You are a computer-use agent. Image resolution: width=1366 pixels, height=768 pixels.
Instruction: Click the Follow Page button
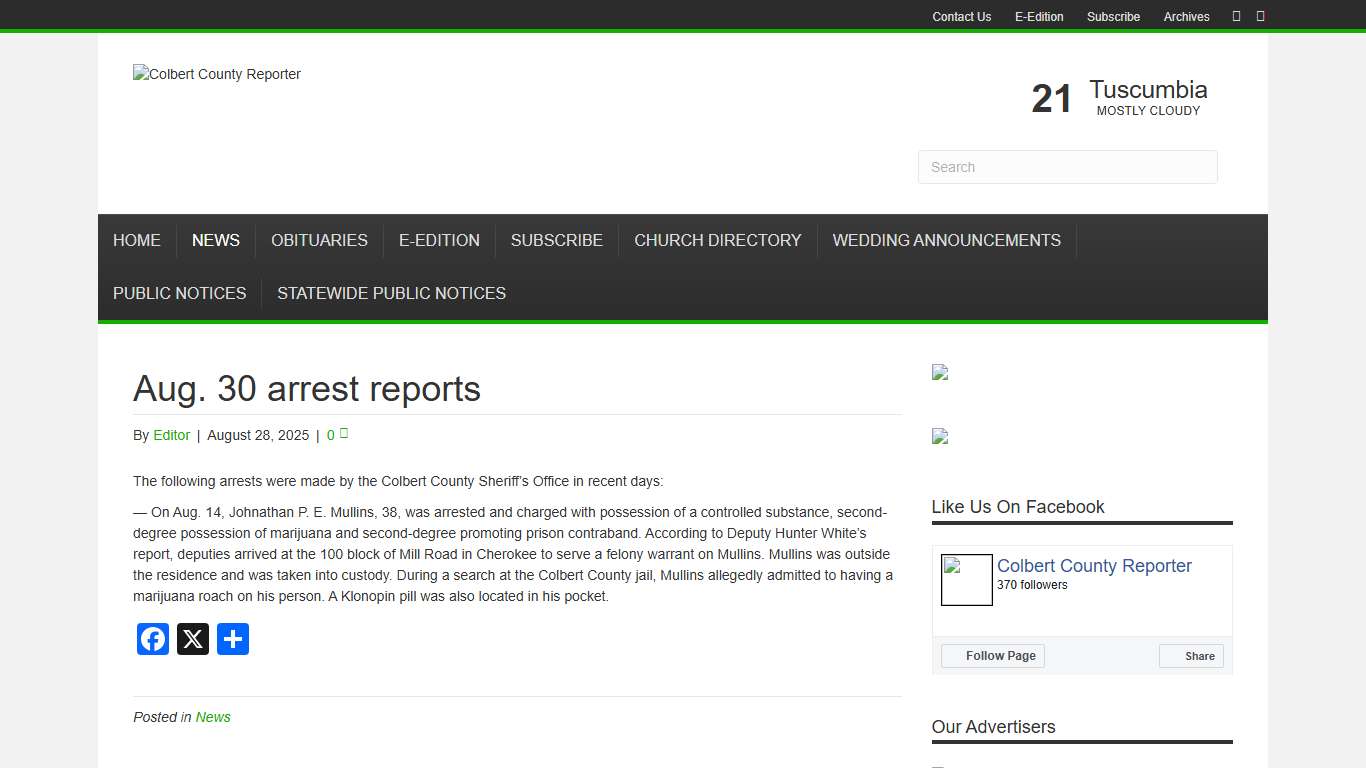(x=992, y=655)
